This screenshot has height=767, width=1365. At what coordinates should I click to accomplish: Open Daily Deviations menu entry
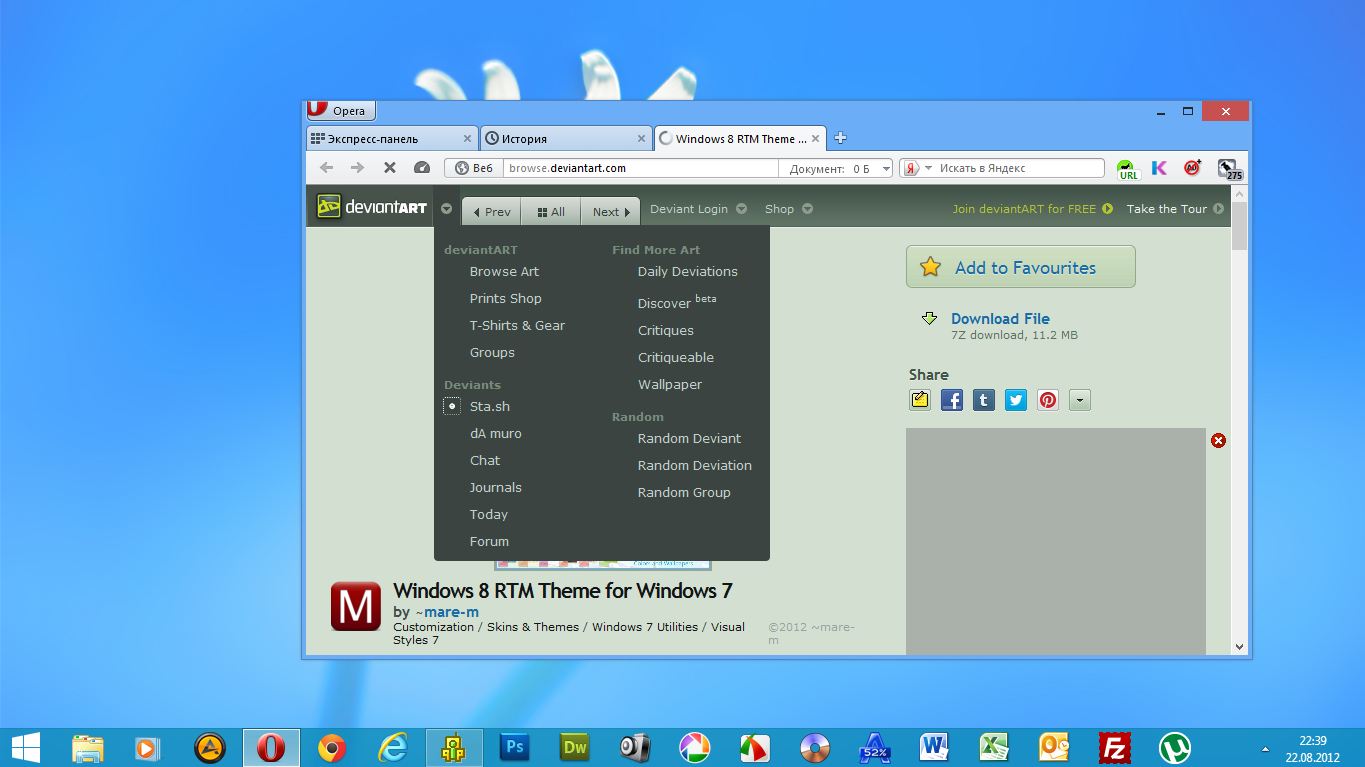[687, 271]
